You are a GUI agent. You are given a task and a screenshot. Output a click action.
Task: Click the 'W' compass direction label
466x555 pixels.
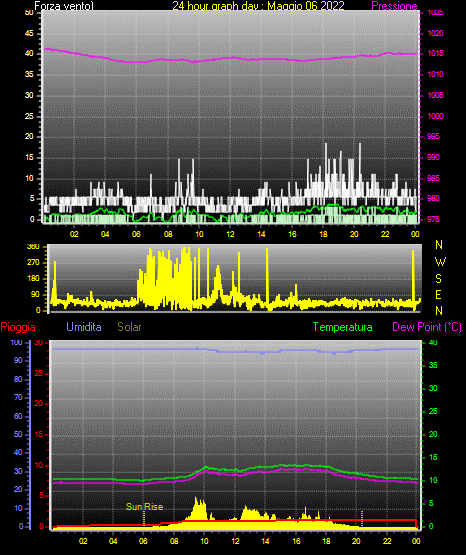pos(440,262)
